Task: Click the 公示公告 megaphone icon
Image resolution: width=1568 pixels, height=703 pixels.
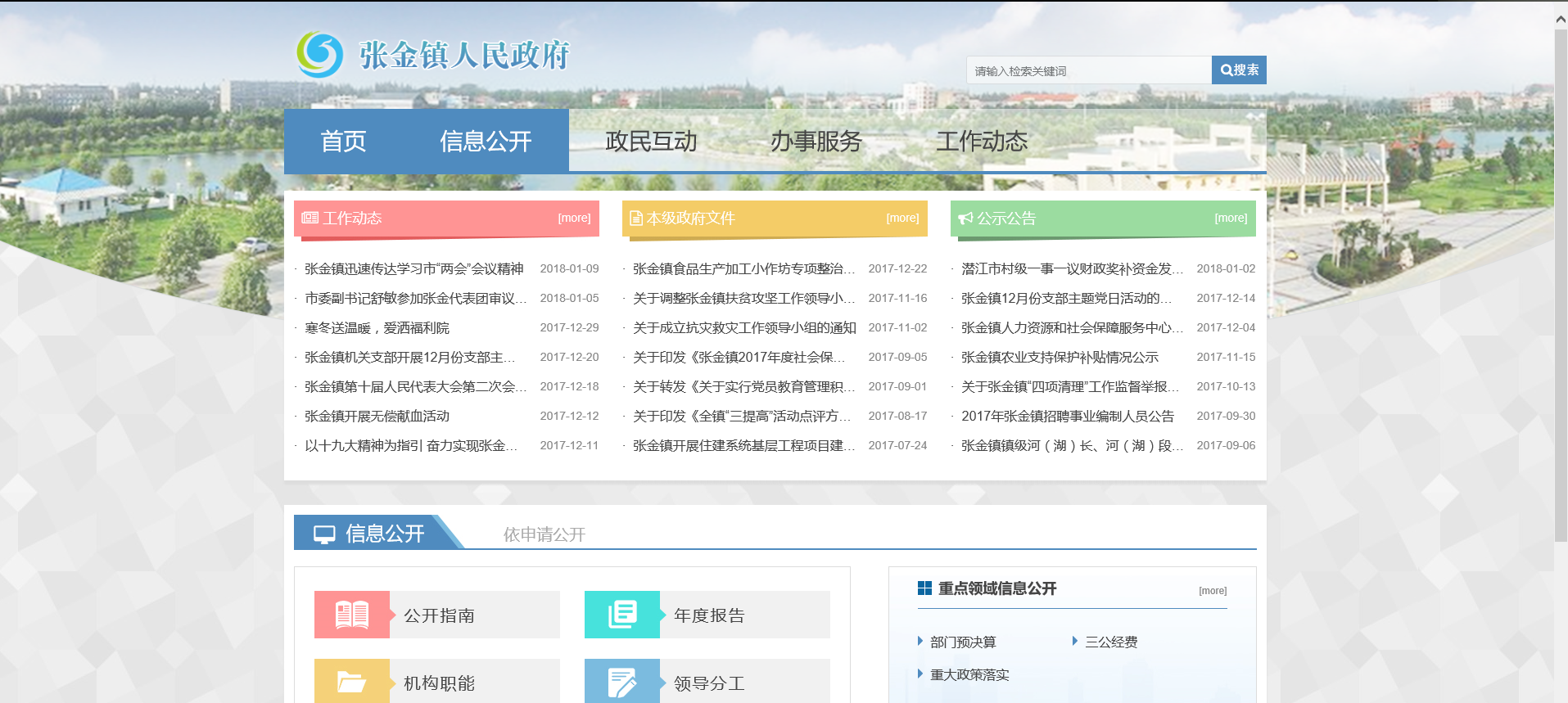Action: (x=966, y=219)
